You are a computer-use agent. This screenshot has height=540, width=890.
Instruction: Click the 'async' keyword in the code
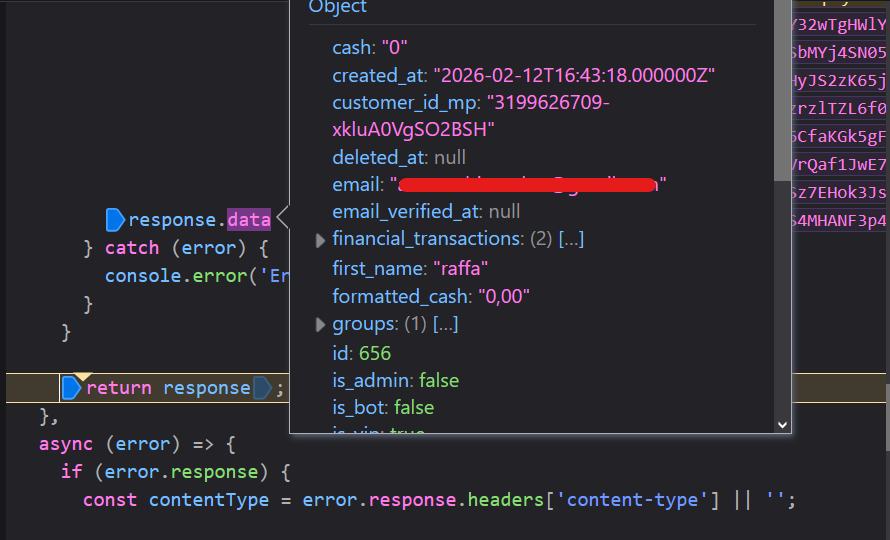pos(66,444)
